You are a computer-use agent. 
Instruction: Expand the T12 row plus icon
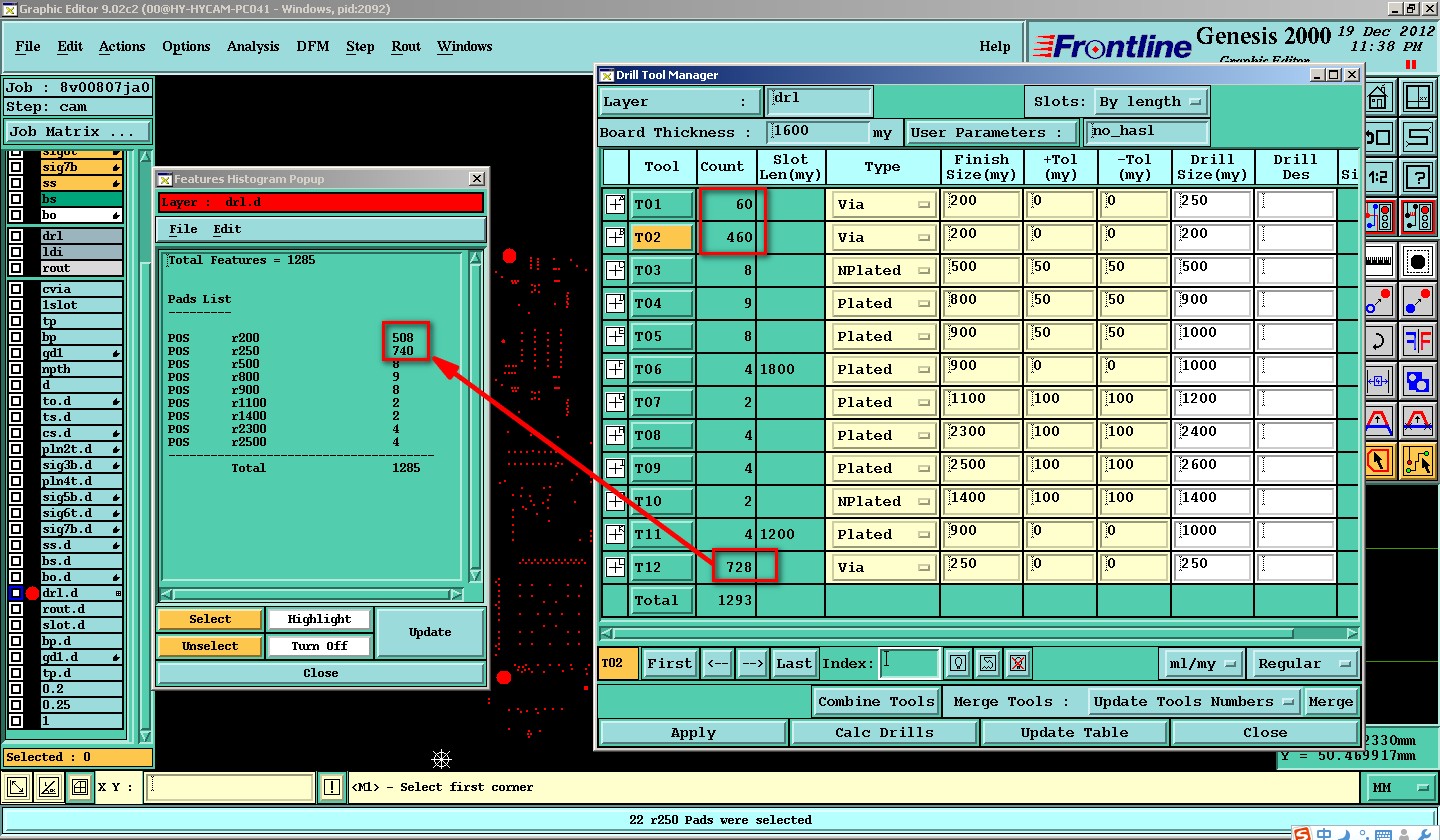(x=615, y=567)
